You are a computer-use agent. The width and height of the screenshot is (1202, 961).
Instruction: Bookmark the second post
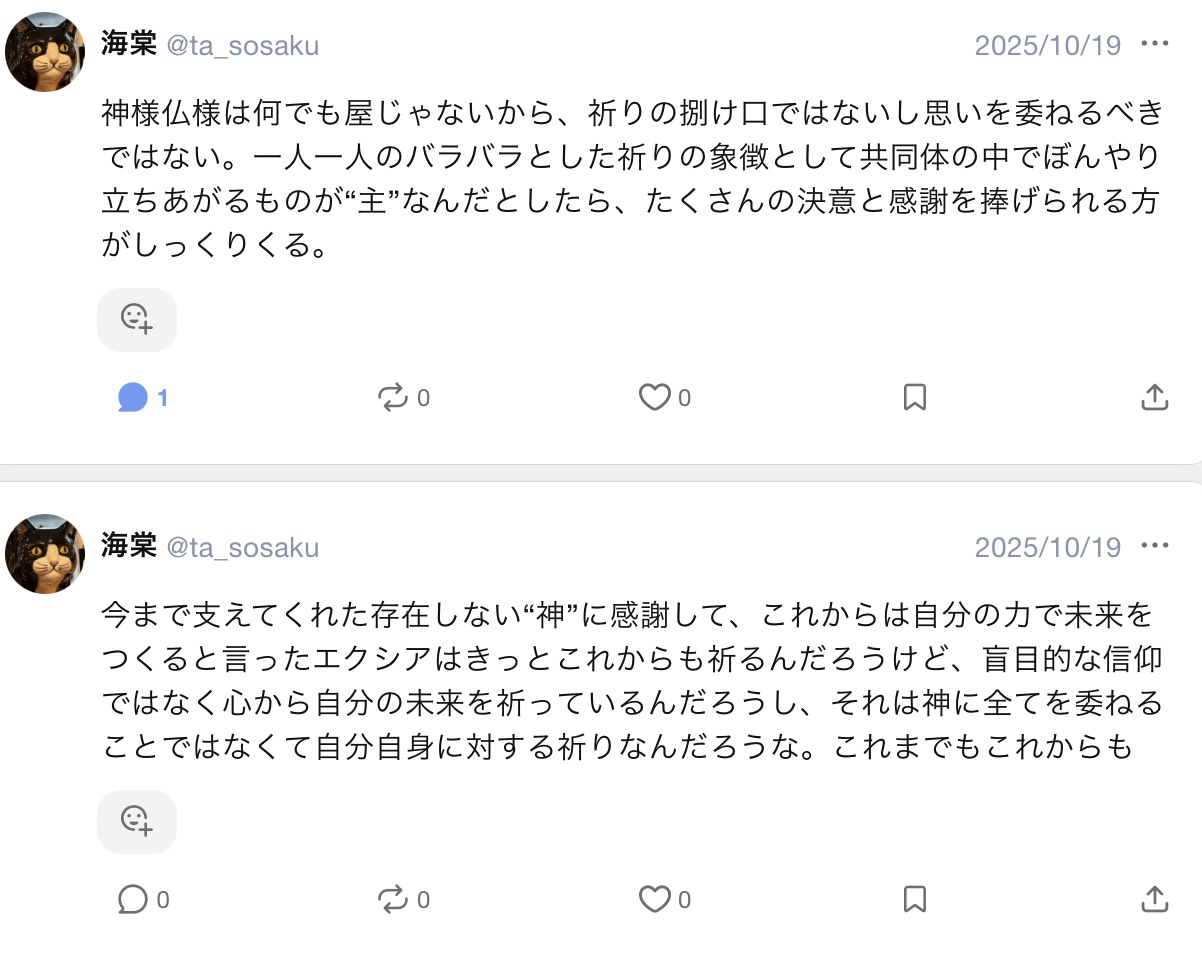pyautogui.click(x=914, y=899)
